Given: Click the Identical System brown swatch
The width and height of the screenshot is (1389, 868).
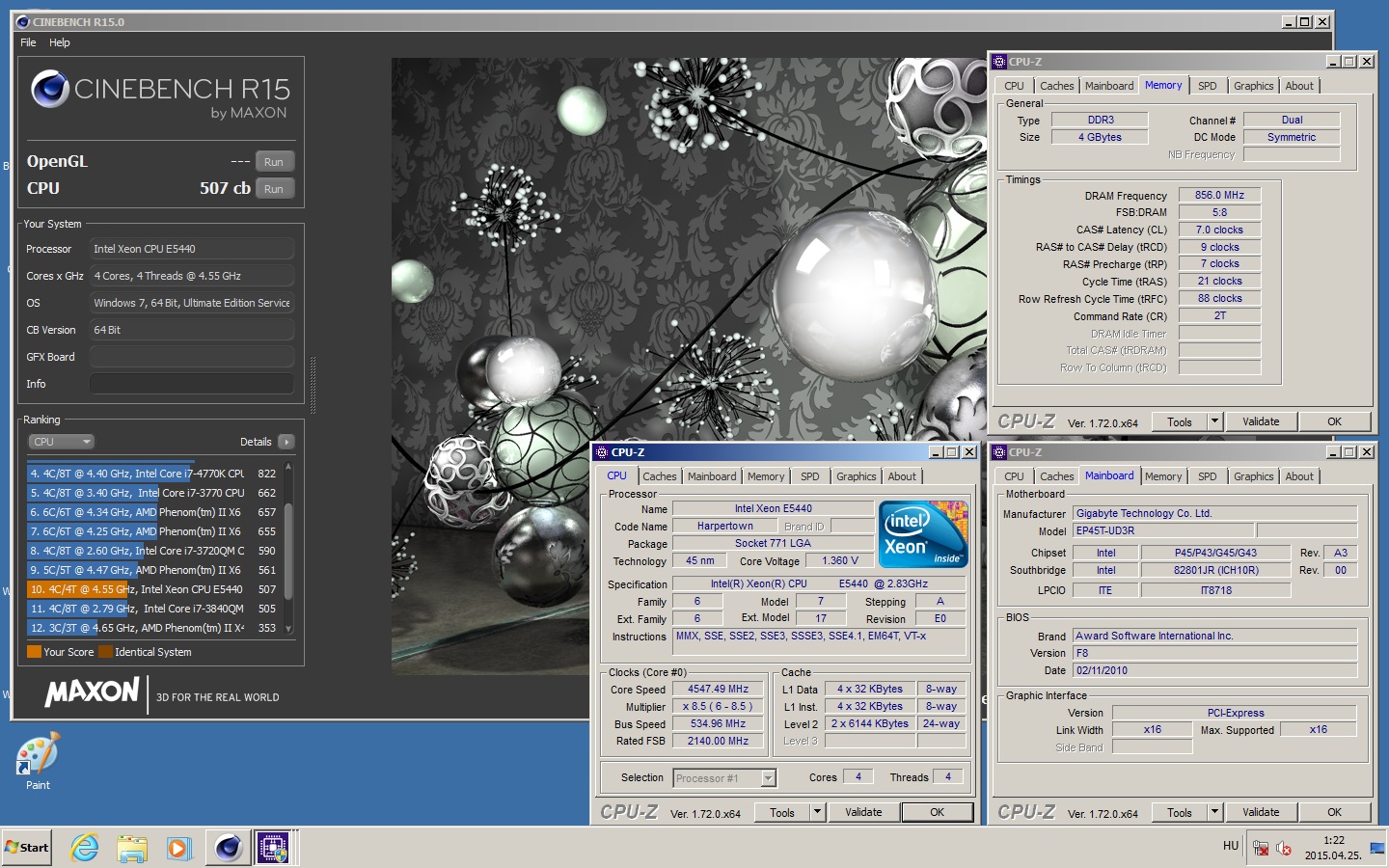Looking at the screenshot, I should click(105, 652).
